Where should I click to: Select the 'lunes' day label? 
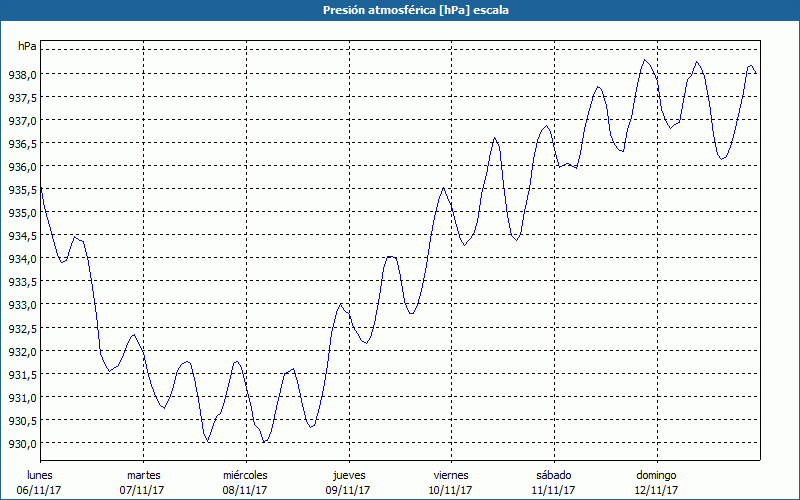(40, 475)
